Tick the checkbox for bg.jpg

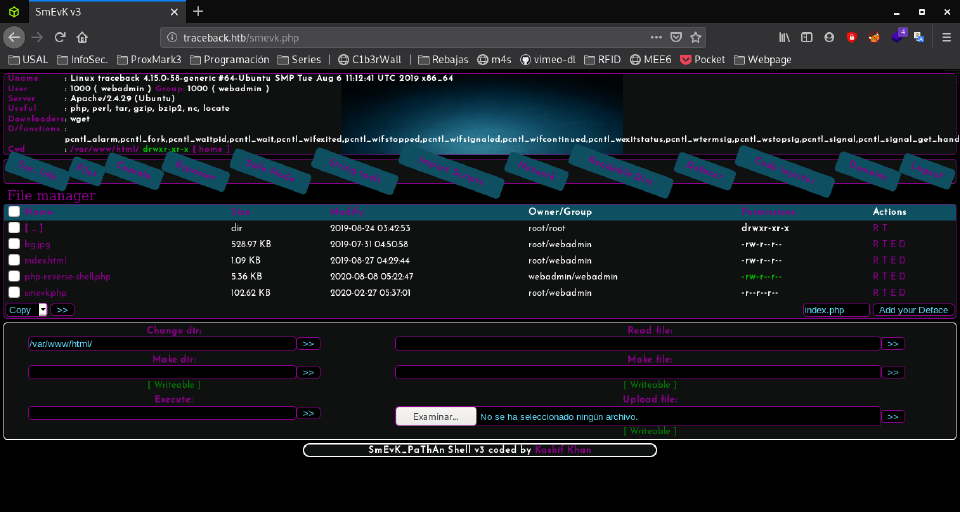tap(14, 244)
